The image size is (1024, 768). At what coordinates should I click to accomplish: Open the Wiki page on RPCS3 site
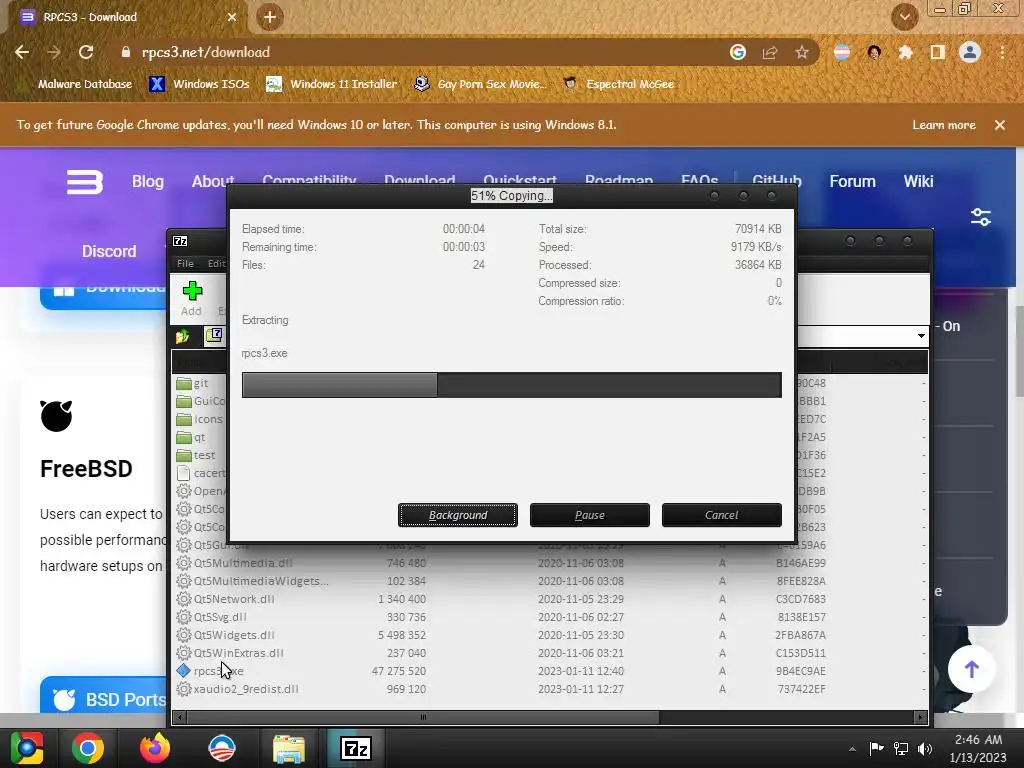coord(918,182)
